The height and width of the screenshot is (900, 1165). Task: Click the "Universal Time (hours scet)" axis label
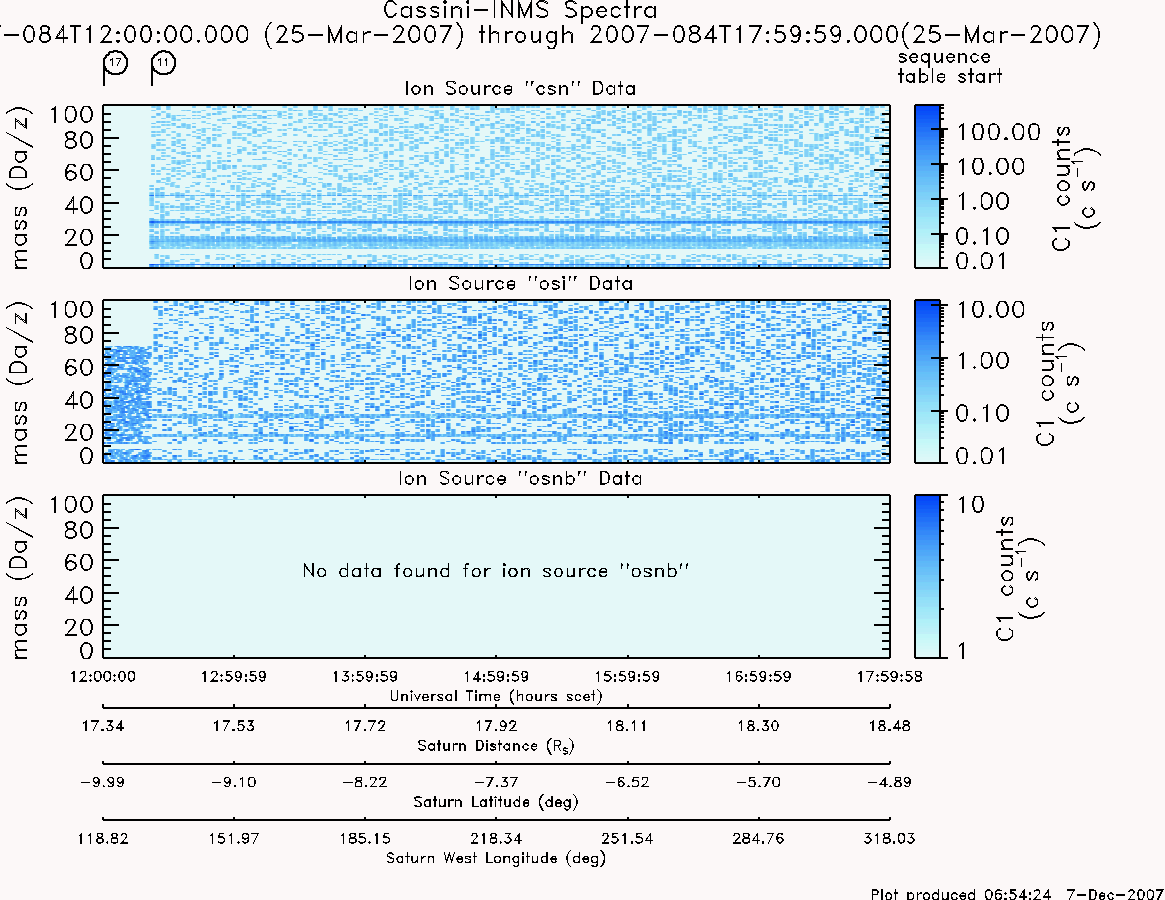click(x=496, y=696)
